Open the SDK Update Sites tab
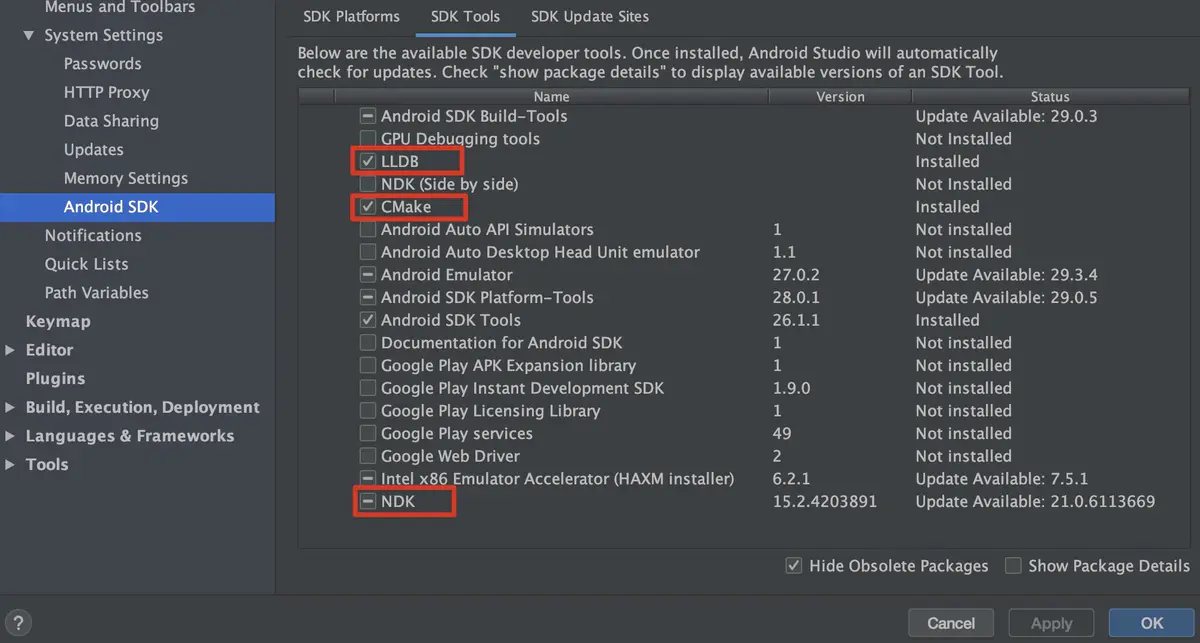1200x643 pixels. (590, 16)
